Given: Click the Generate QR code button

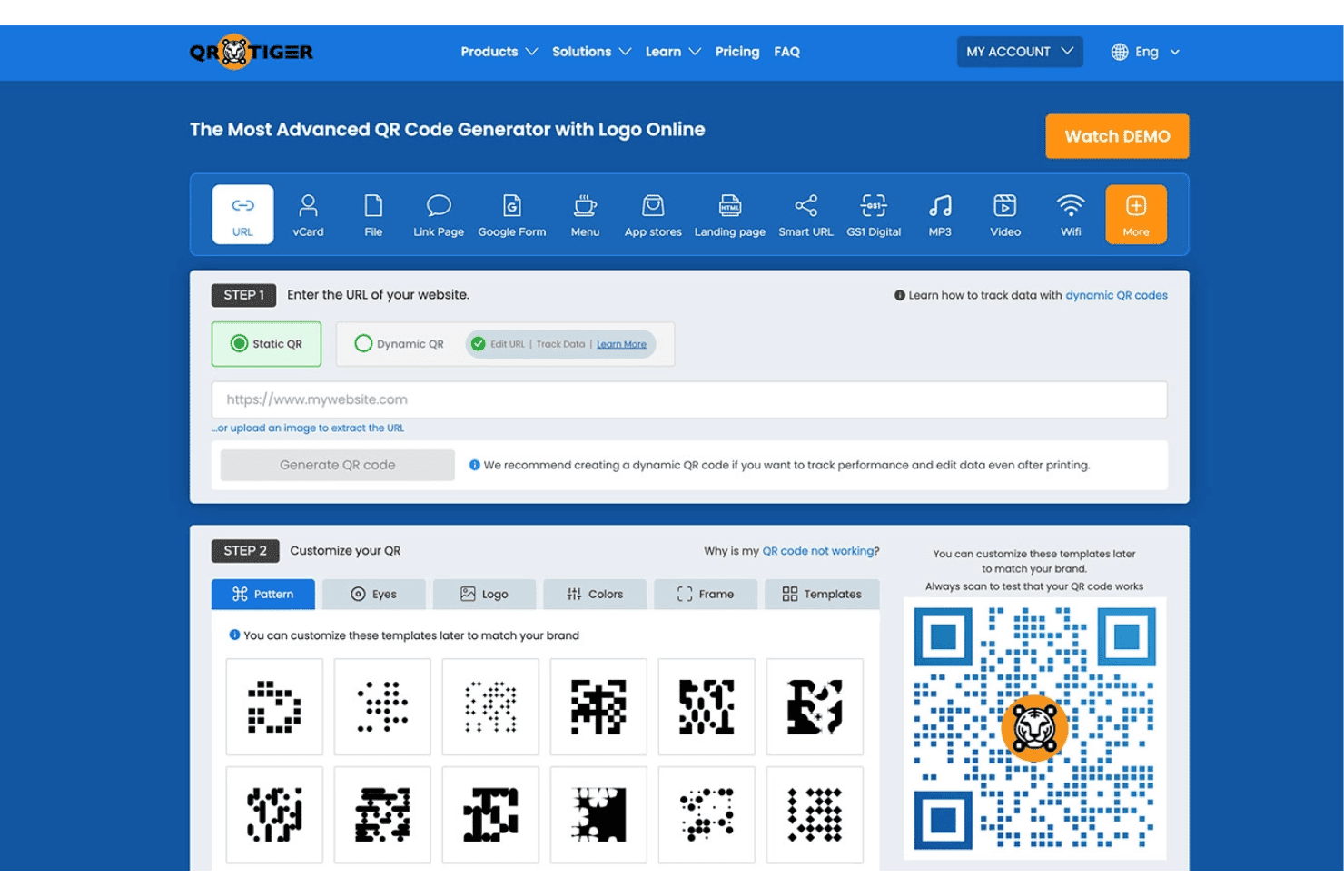Looking at the screenshot, I should coord(337,465).
